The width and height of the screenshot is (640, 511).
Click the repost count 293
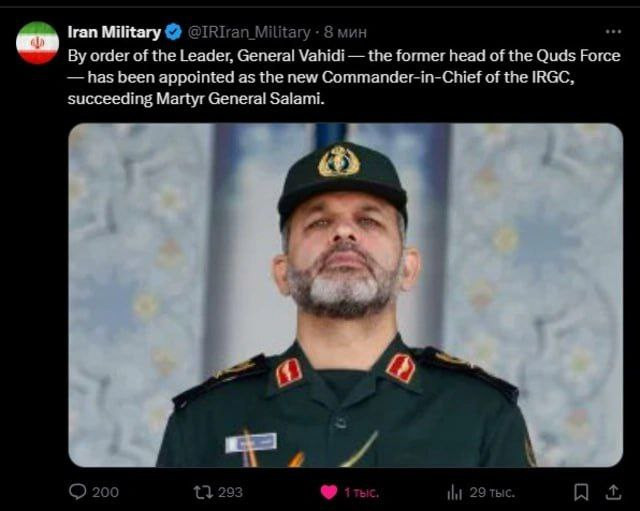(230, 492)
